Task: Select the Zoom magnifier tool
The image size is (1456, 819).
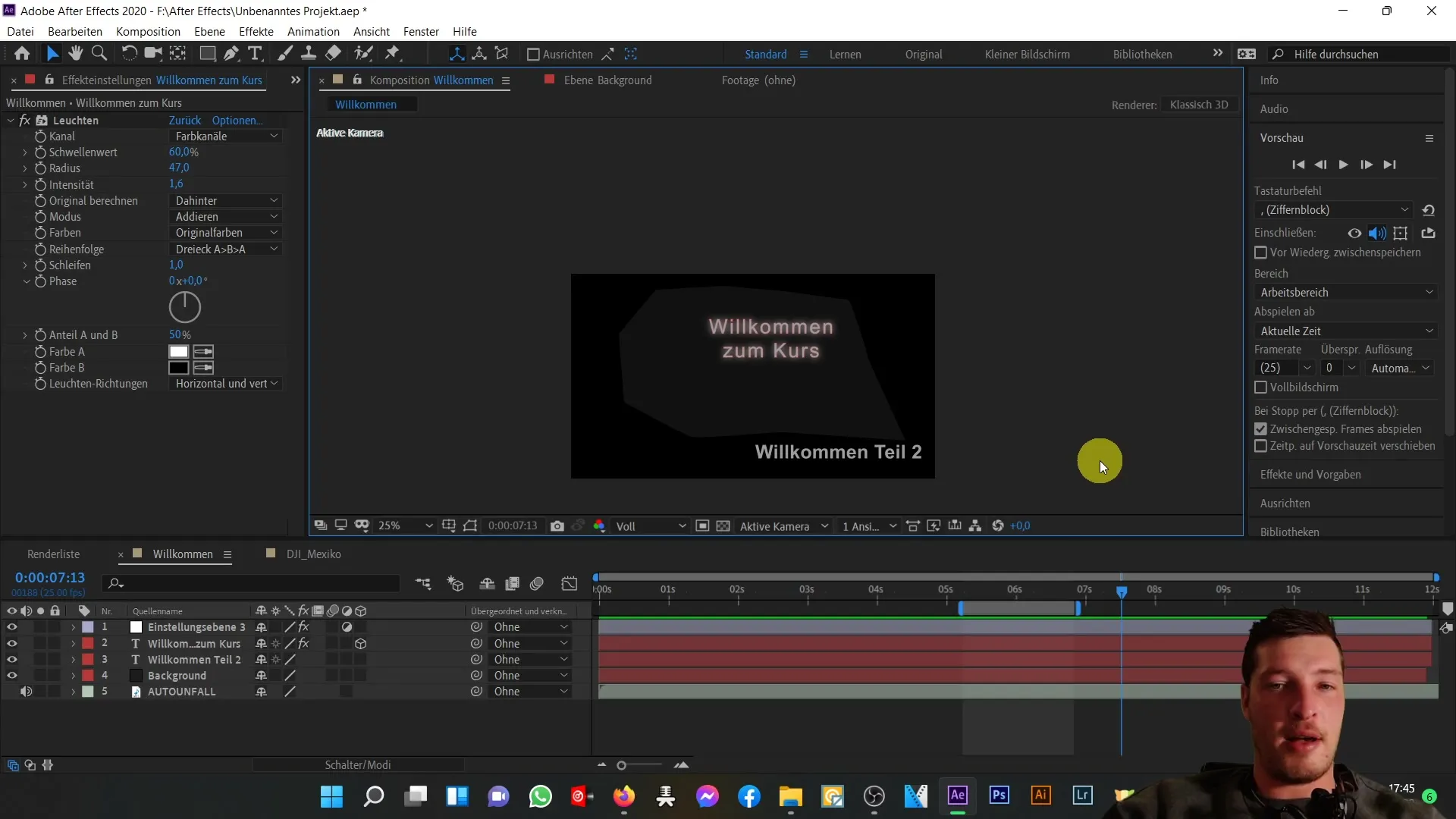Action: [99, 54]
